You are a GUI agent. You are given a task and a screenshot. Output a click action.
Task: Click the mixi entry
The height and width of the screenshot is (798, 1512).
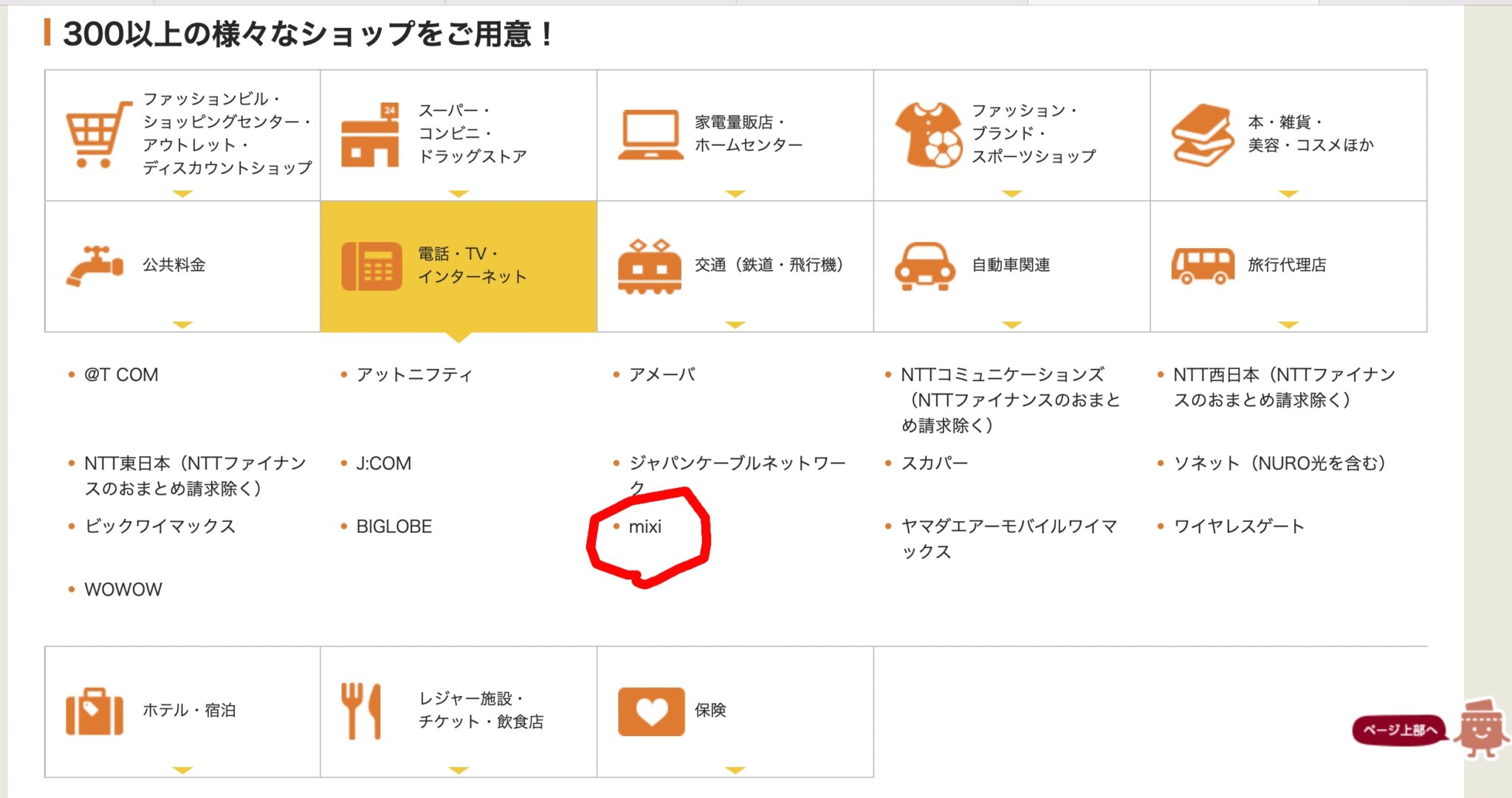point(645,527)
